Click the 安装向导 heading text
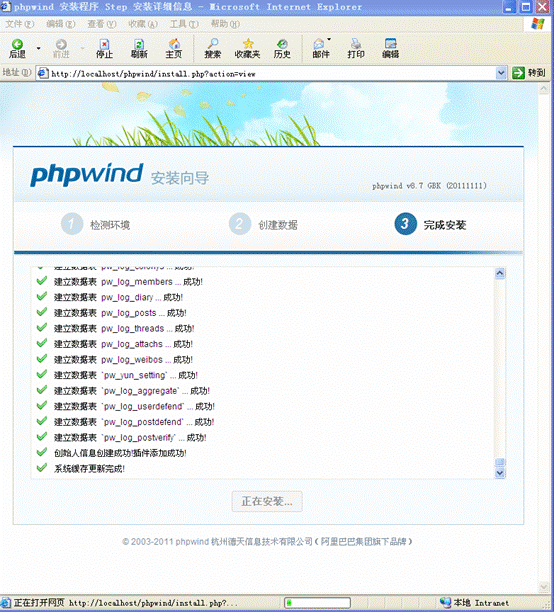 tap(180, 178)
